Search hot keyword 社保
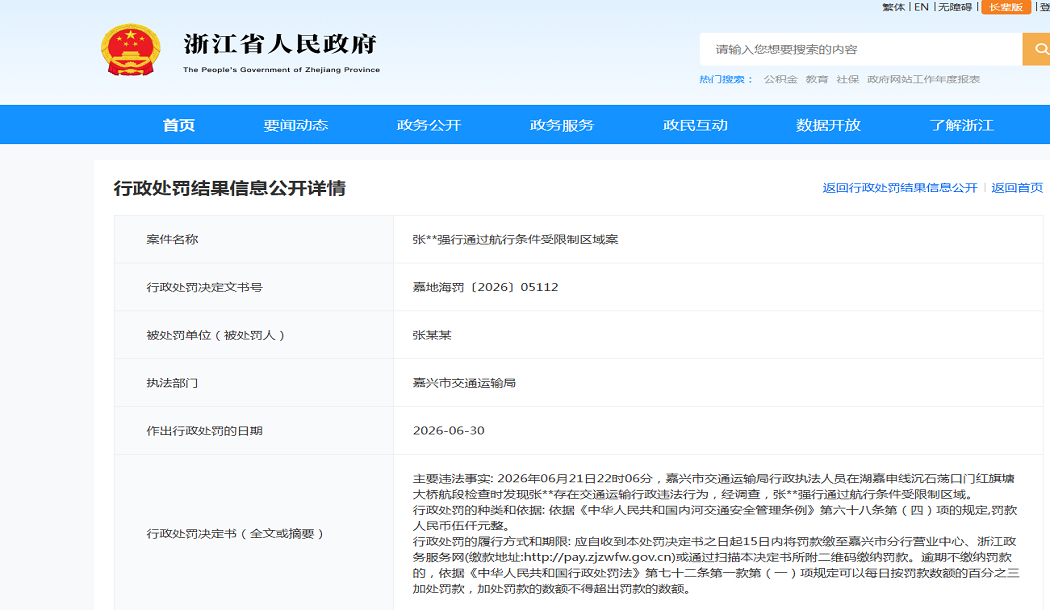The image size is (1050, 610). (x=848, y=79)
